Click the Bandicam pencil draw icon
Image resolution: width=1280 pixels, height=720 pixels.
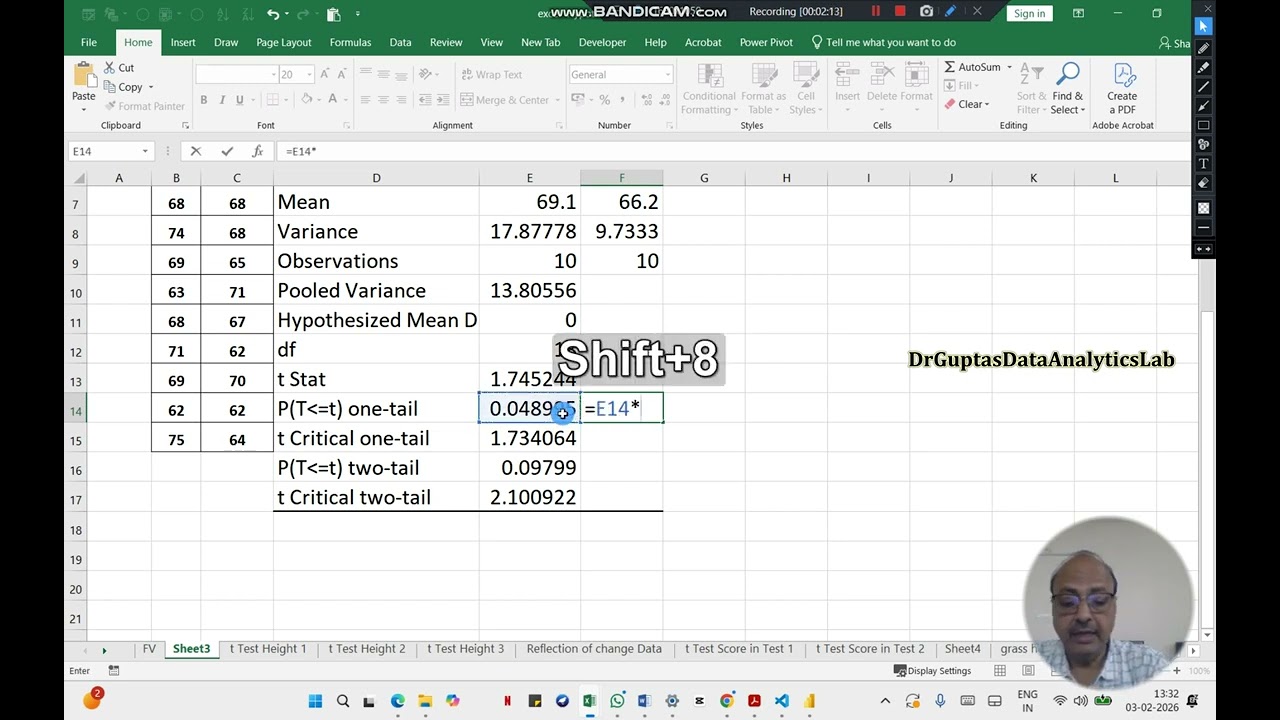pyautogui.click(x=950, y=12)
